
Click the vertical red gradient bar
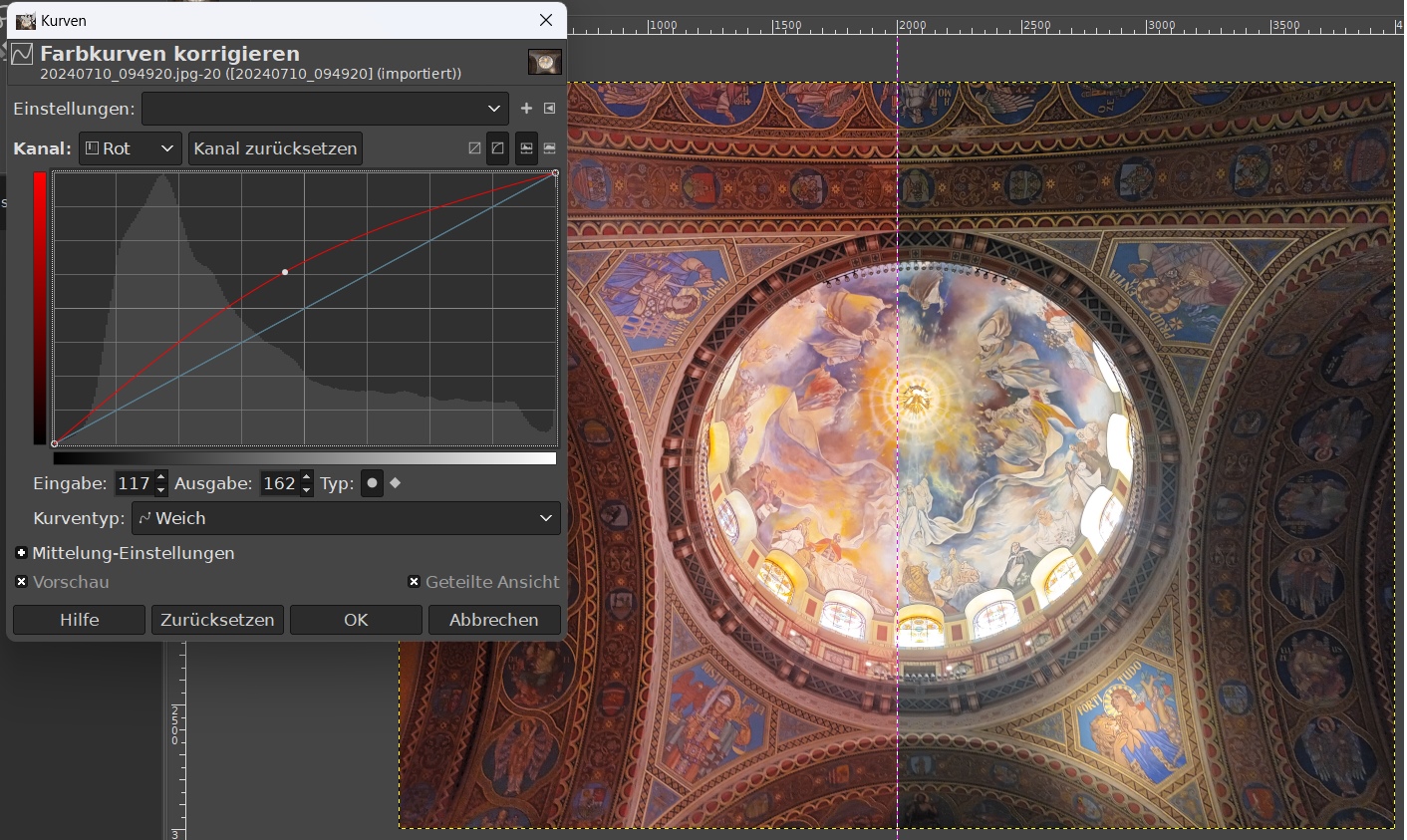40,308
